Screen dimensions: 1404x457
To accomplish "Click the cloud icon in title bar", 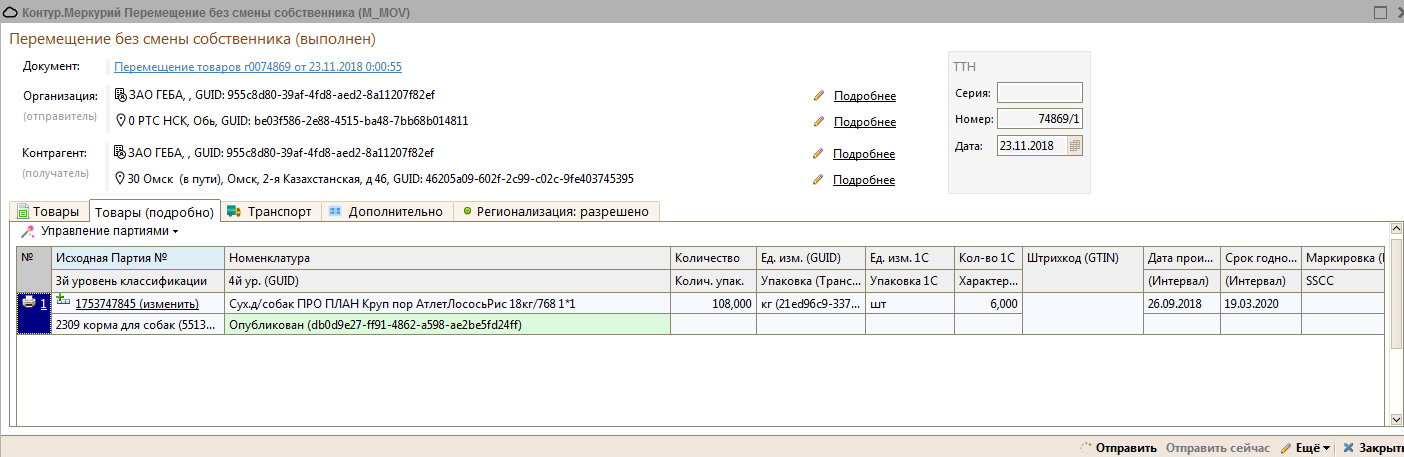I will coord(9,12).
